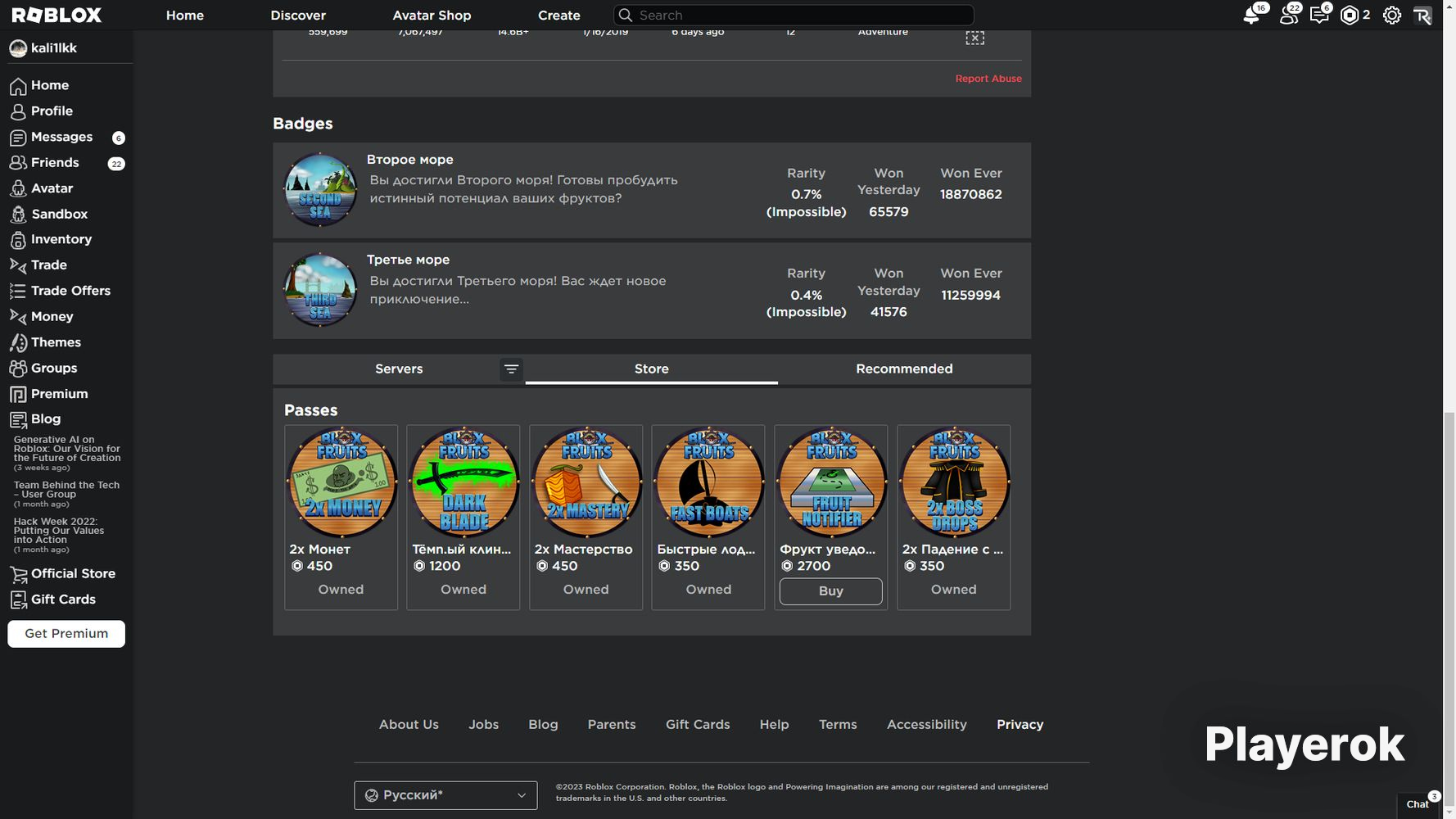Open the Dark Blade pass thumbnail
Image resolution: width=1456 pixels, height=819 pixels.
point(463,482)
